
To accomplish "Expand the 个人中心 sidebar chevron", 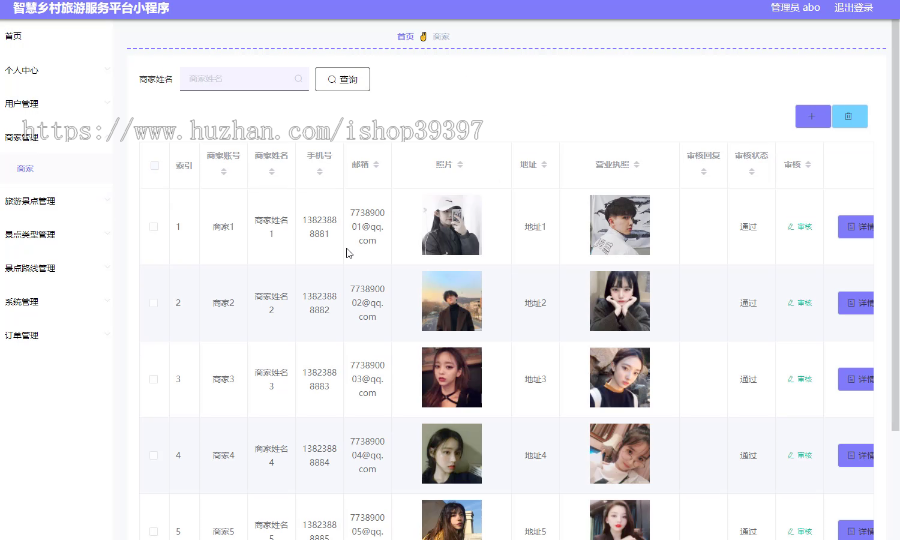I will click(x=107, y=69).
